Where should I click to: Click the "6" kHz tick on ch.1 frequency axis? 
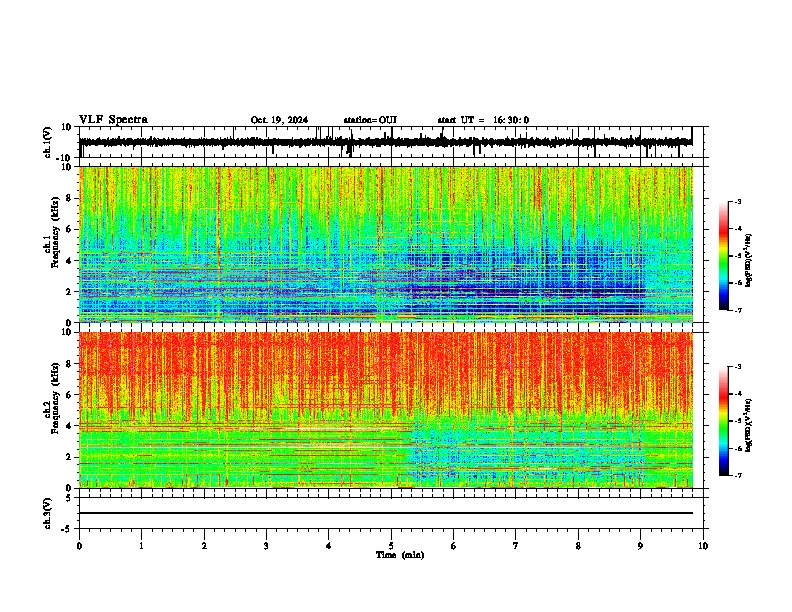point(69,229)
